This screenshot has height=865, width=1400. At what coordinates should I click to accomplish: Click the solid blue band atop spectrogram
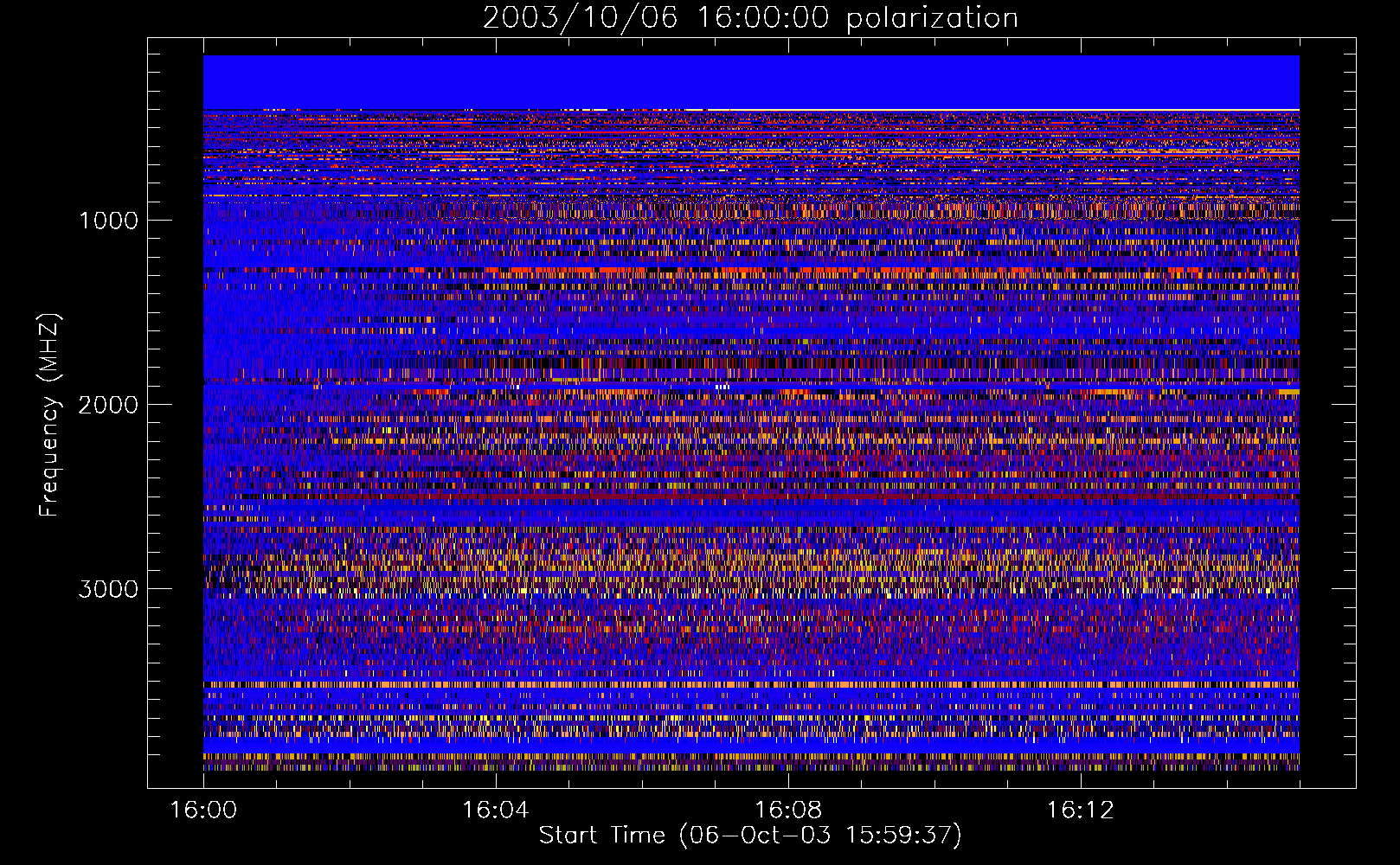click(751, 82)
